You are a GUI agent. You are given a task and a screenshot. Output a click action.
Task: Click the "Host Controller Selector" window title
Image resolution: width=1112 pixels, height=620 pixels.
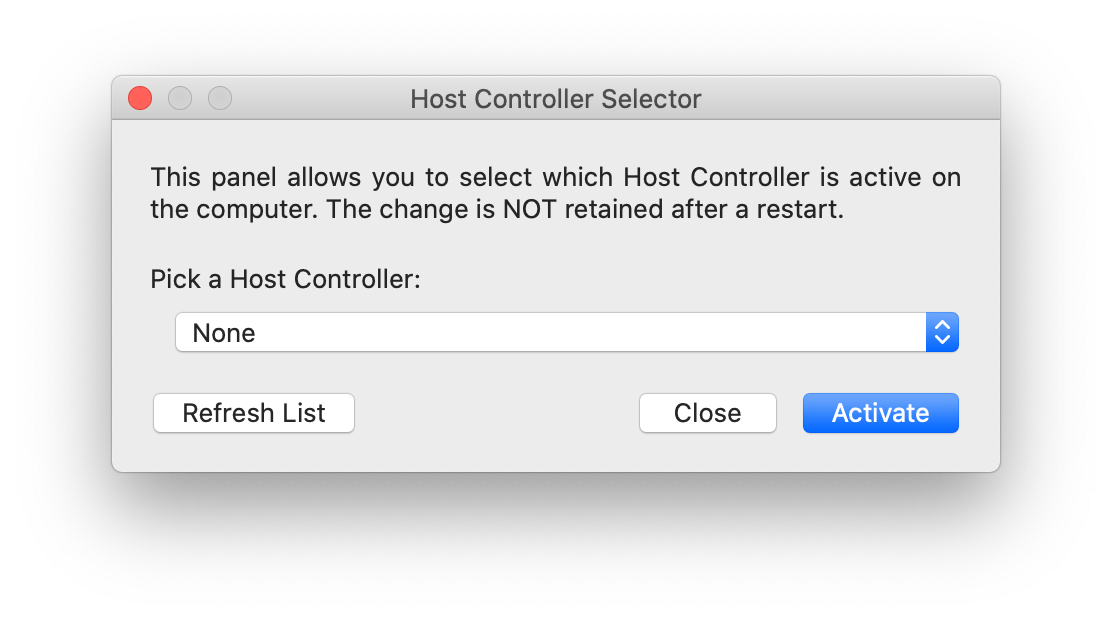[556, 99]
